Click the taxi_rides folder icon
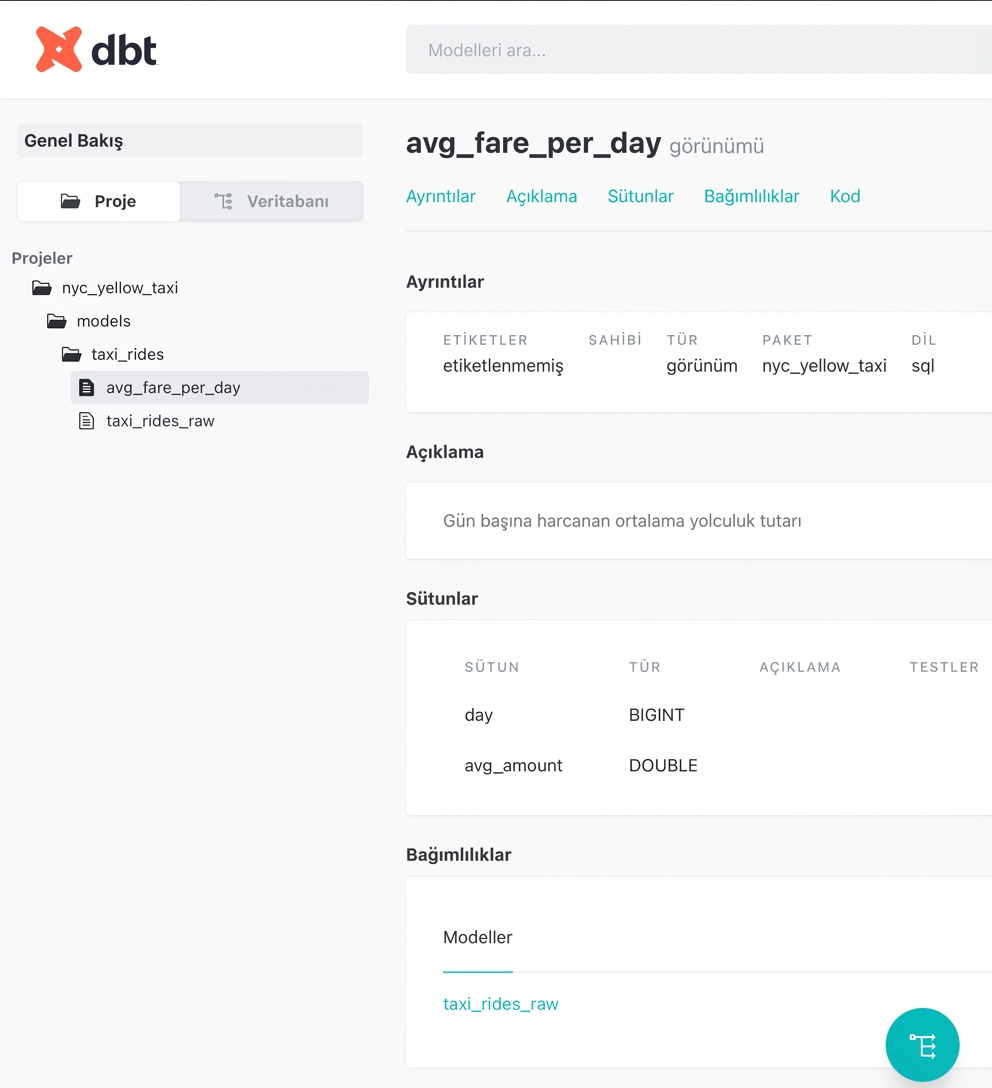Viewport: 992px width, 1088px height. click(71, 354)
